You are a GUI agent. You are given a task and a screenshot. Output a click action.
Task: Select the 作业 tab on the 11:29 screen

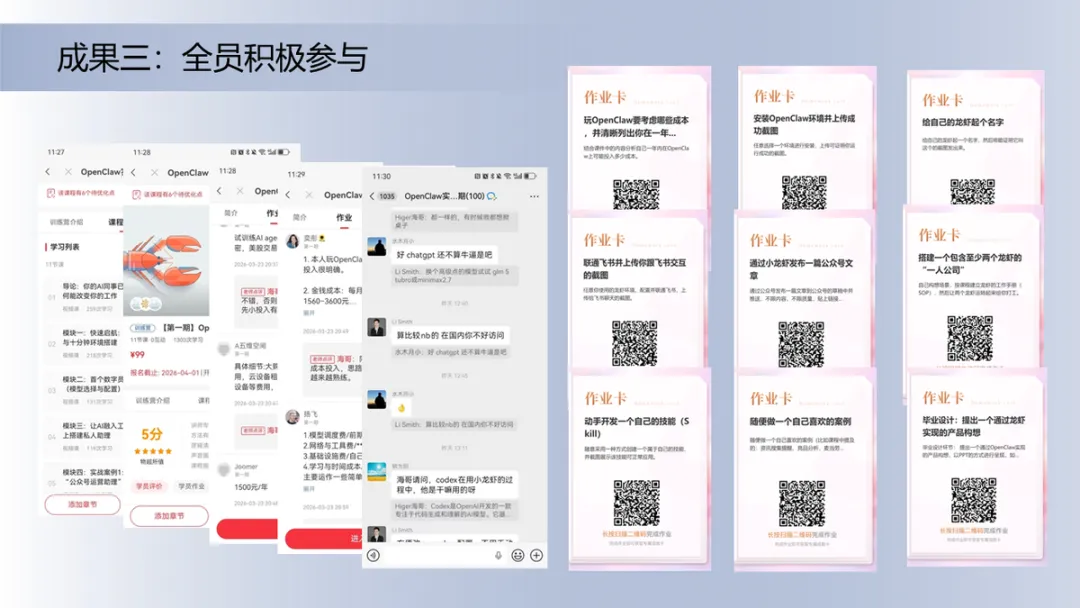[344, 217]
